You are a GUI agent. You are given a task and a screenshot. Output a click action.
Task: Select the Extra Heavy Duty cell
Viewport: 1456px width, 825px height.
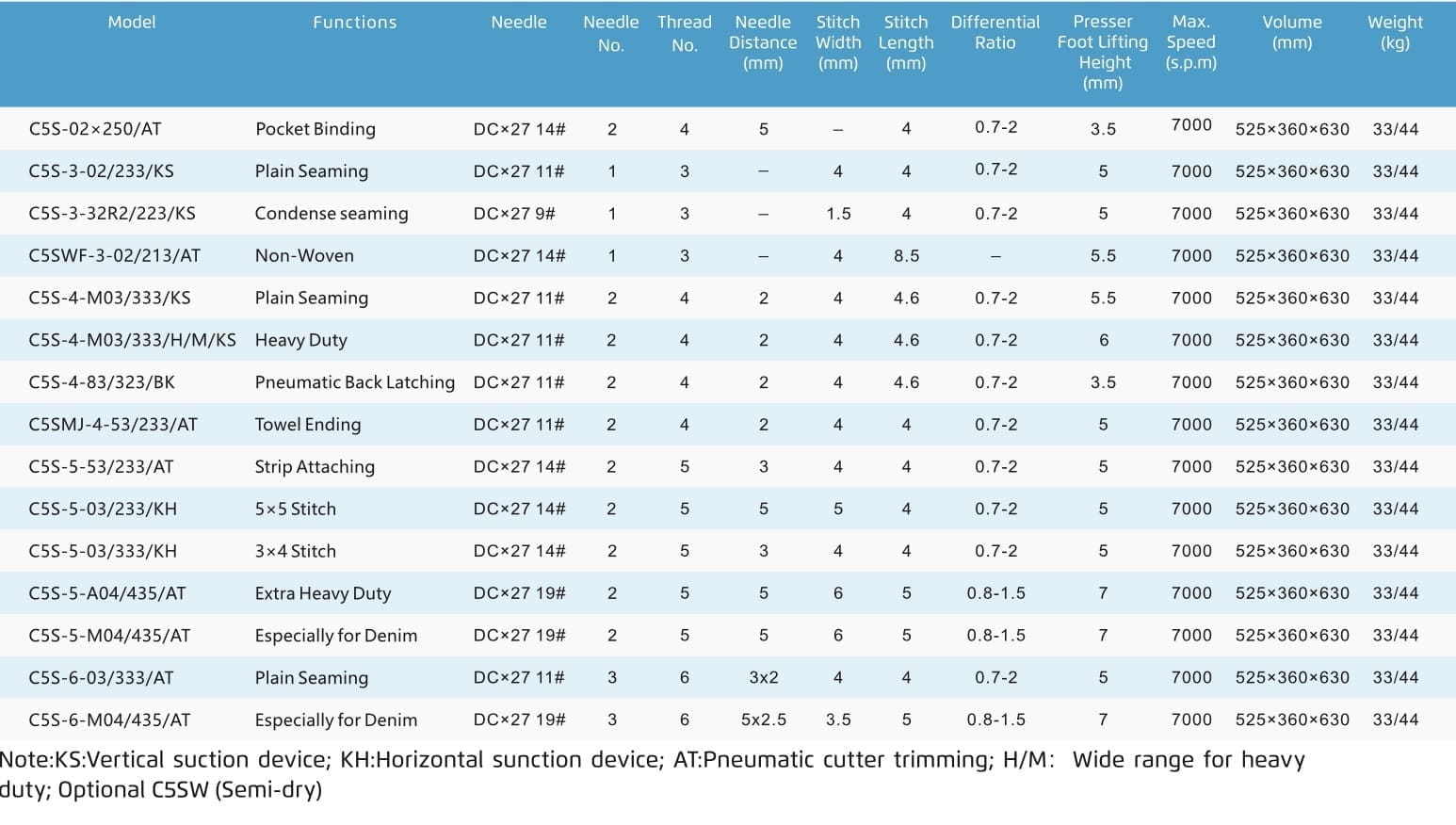pos(323,593)
